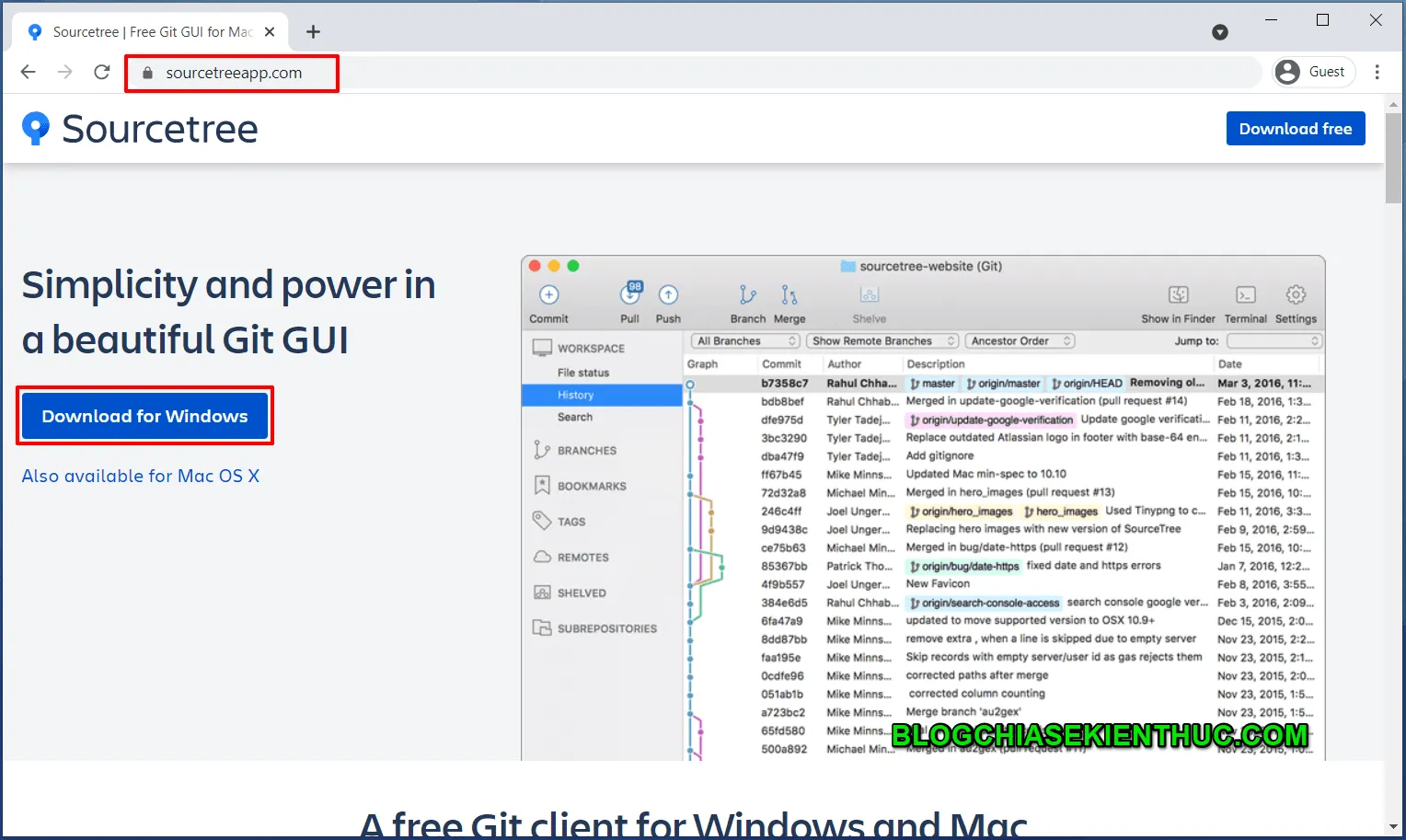Screen dimensions: 1406x840
Task: Click the Push icon in the toolbar
Action: pyautogui.click(x=668, y=296)
